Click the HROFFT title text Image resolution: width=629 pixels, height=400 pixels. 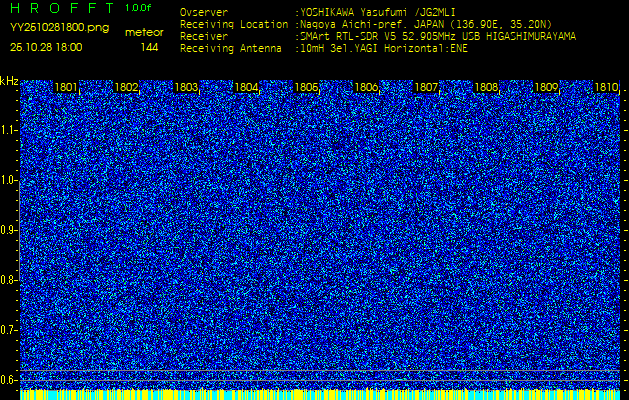62,9
